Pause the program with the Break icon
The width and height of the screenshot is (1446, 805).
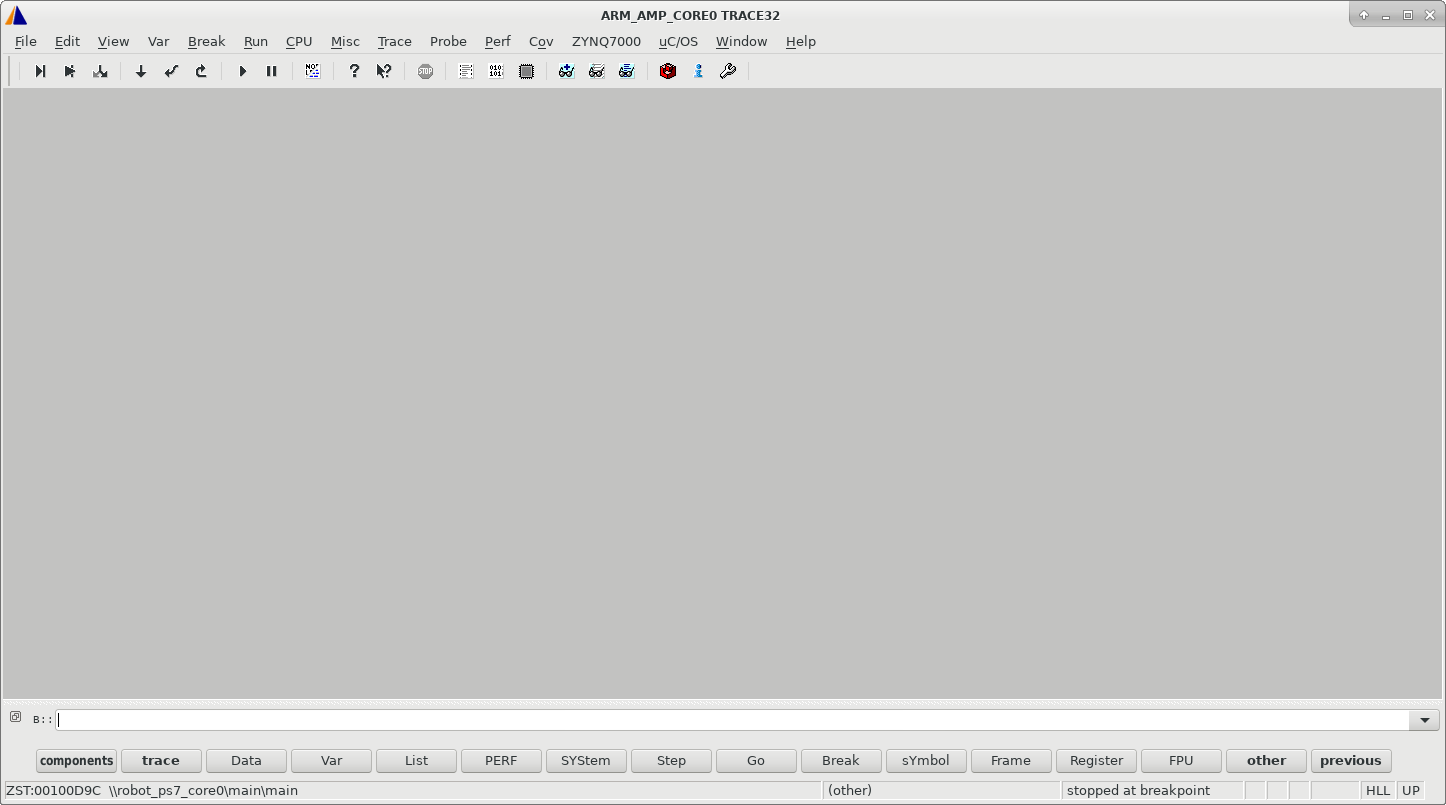coord(272,71)
